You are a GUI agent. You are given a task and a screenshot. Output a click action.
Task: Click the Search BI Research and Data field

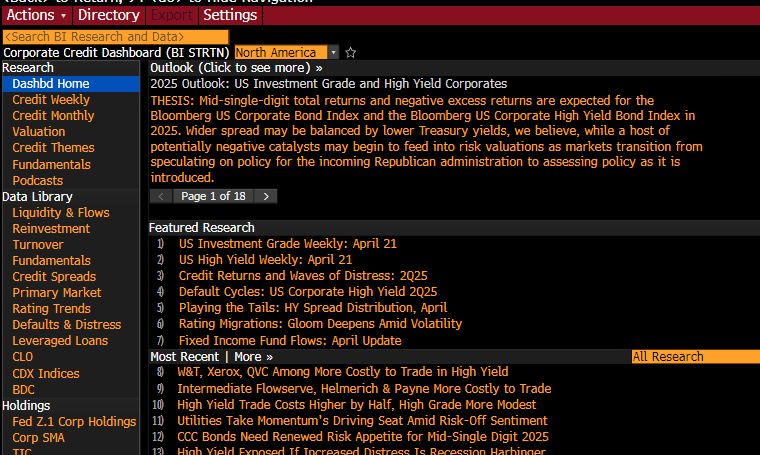115,37
